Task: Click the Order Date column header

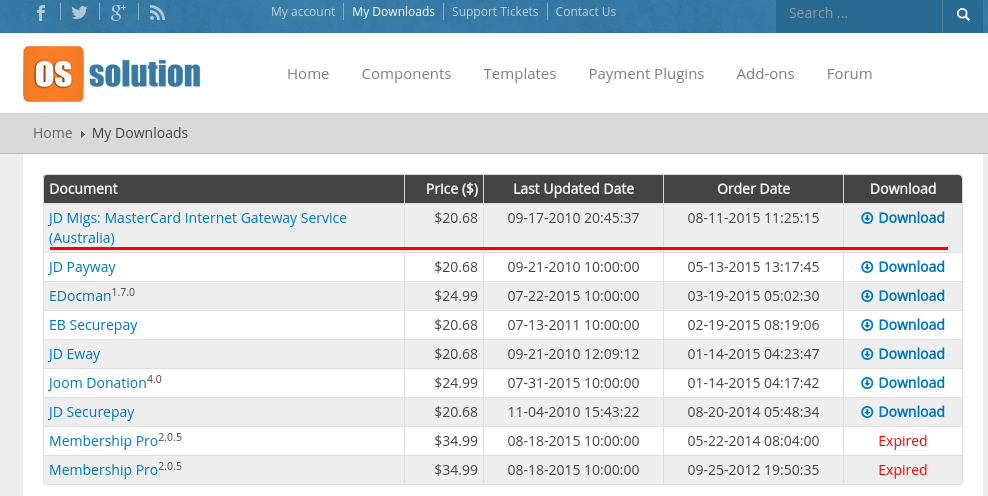Action: click(x=754, y=189)
